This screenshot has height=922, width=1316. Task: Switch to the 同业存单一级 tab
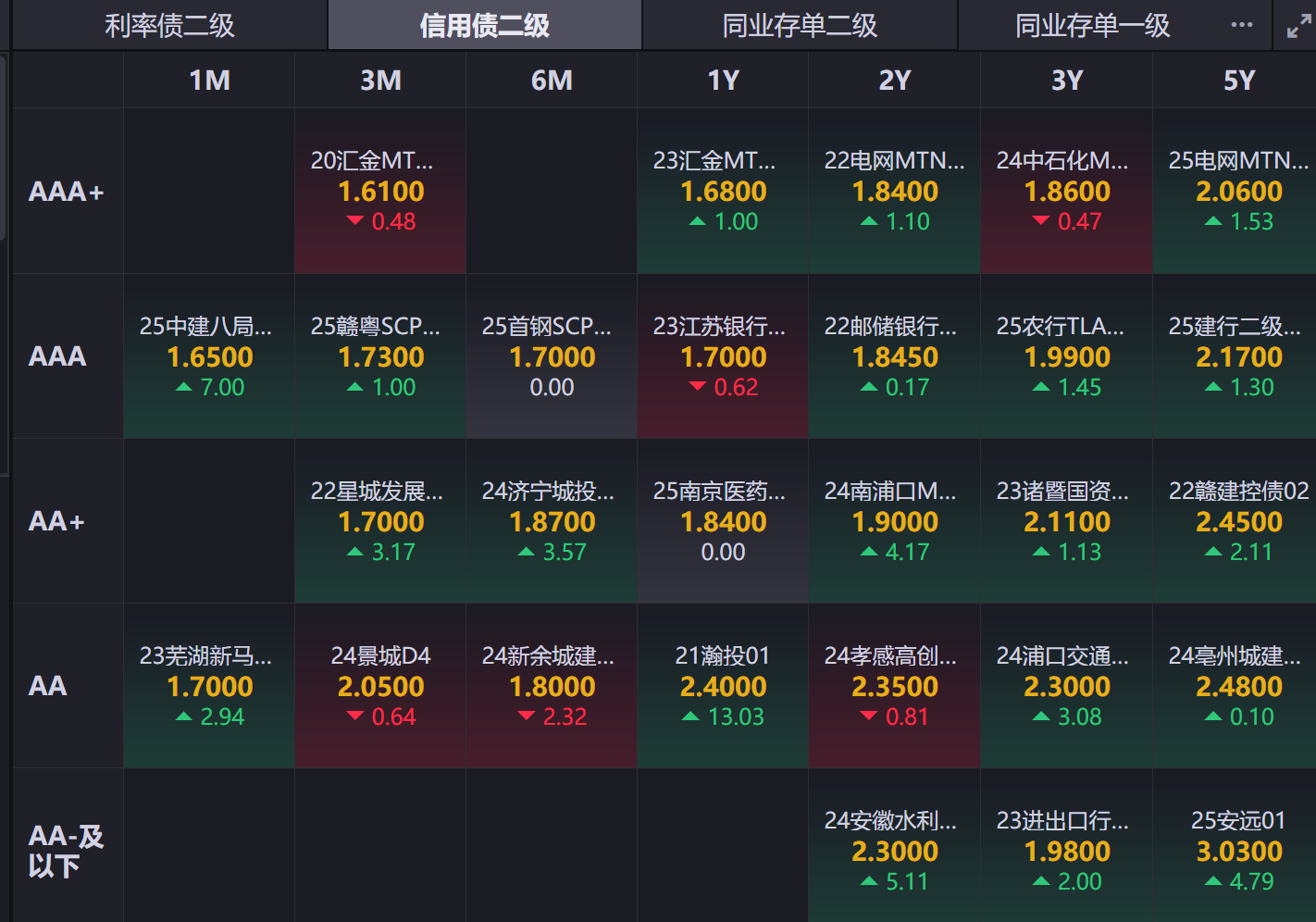click(x=1092, y=25)
